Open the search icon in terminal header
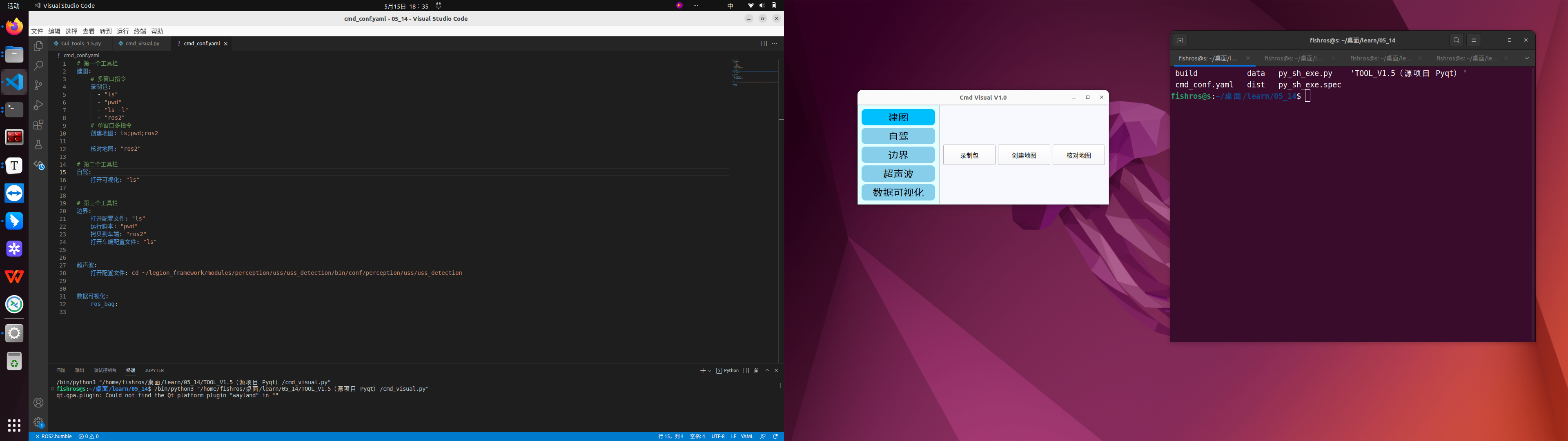1568x441 pixels. 1457,40
